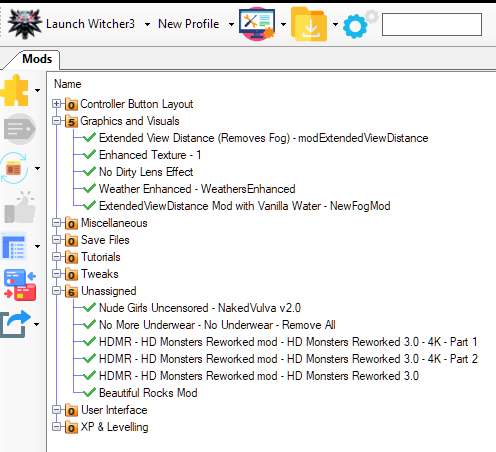
Task: Collapse the Unassigned category node
Action: click(56, 291)
